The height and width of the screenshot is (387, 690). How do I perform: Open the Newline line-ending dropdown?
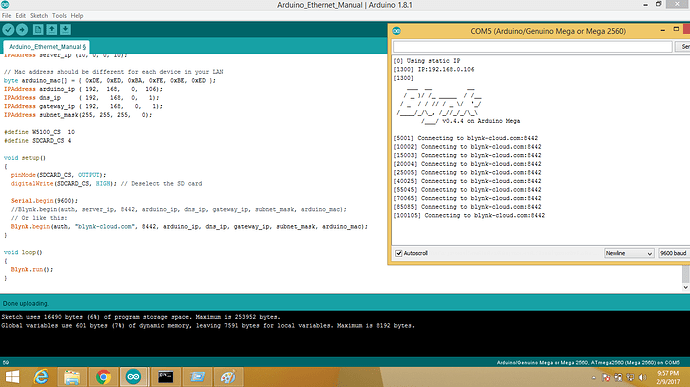point(628,253)
